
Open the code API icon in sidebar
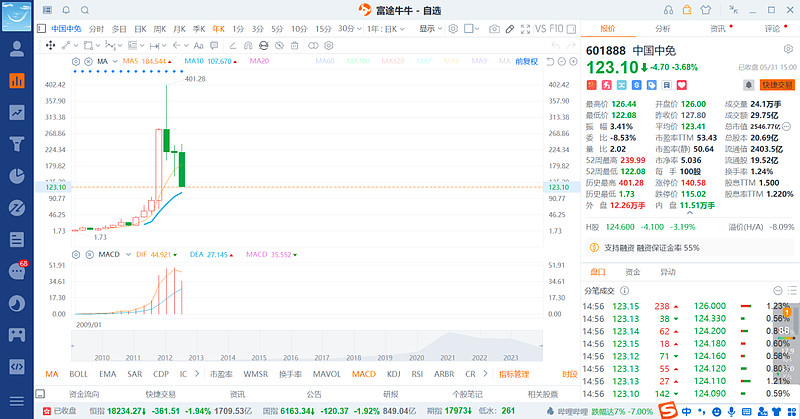(x=16, y=366)
